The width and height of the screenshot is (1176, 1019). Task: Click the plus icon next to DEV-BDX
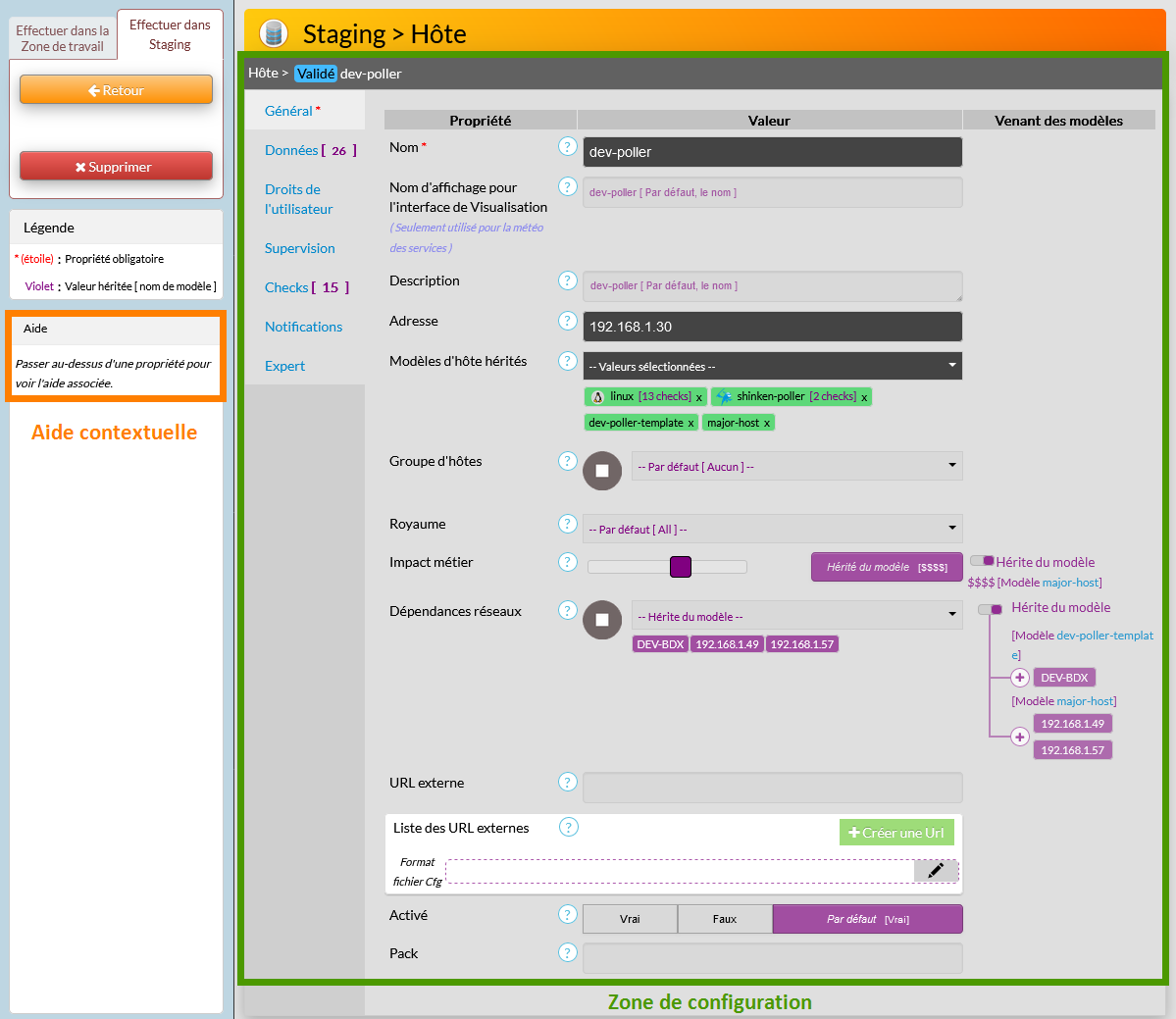click(x=1020, y=678)
